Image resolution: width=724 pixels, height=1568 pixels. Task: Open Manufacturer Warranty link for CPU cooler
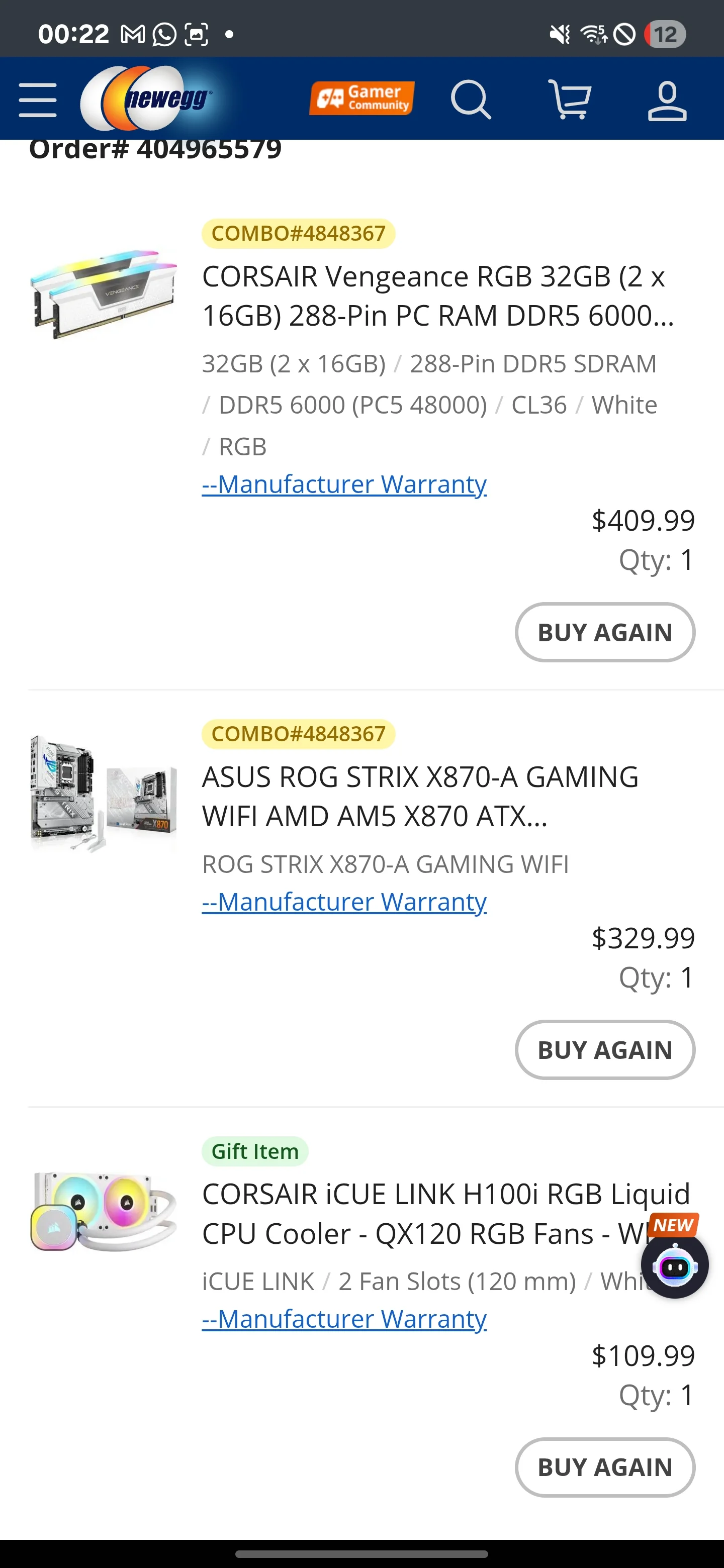(x=344, y=1319)
